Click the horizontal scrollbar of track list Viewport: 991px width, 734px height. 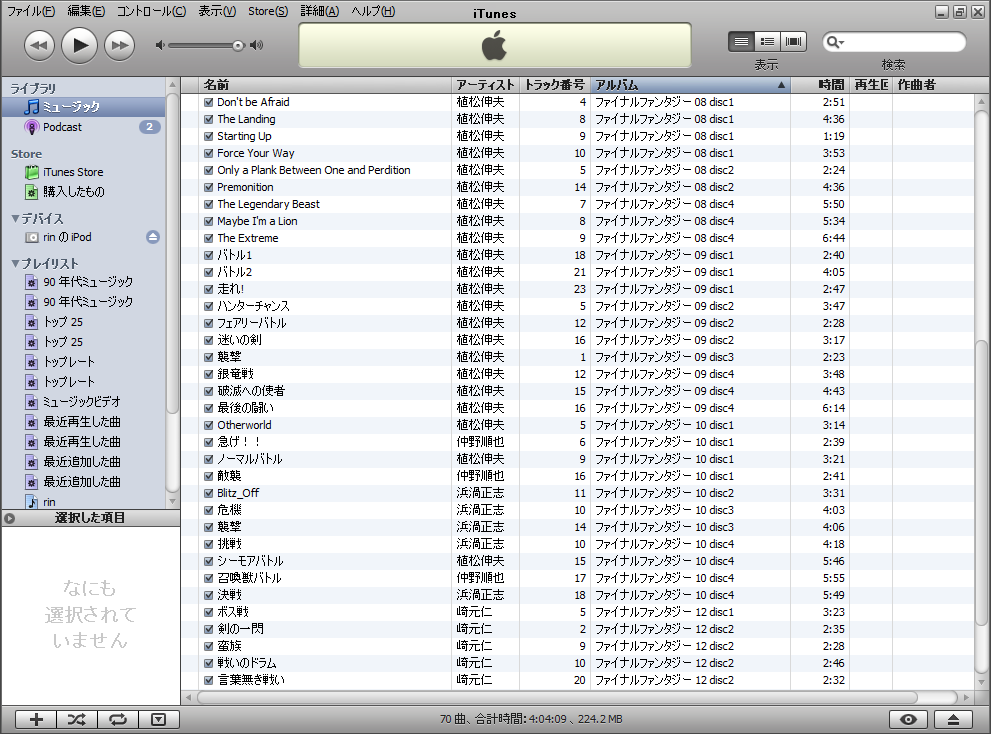557,697
